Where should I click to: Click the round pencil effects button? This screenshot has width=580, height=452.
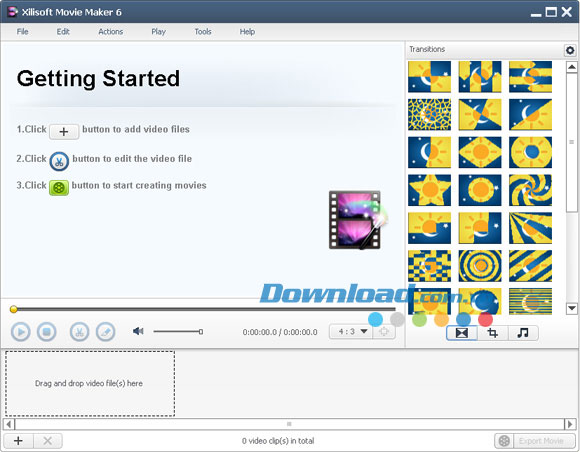point(105,332)
